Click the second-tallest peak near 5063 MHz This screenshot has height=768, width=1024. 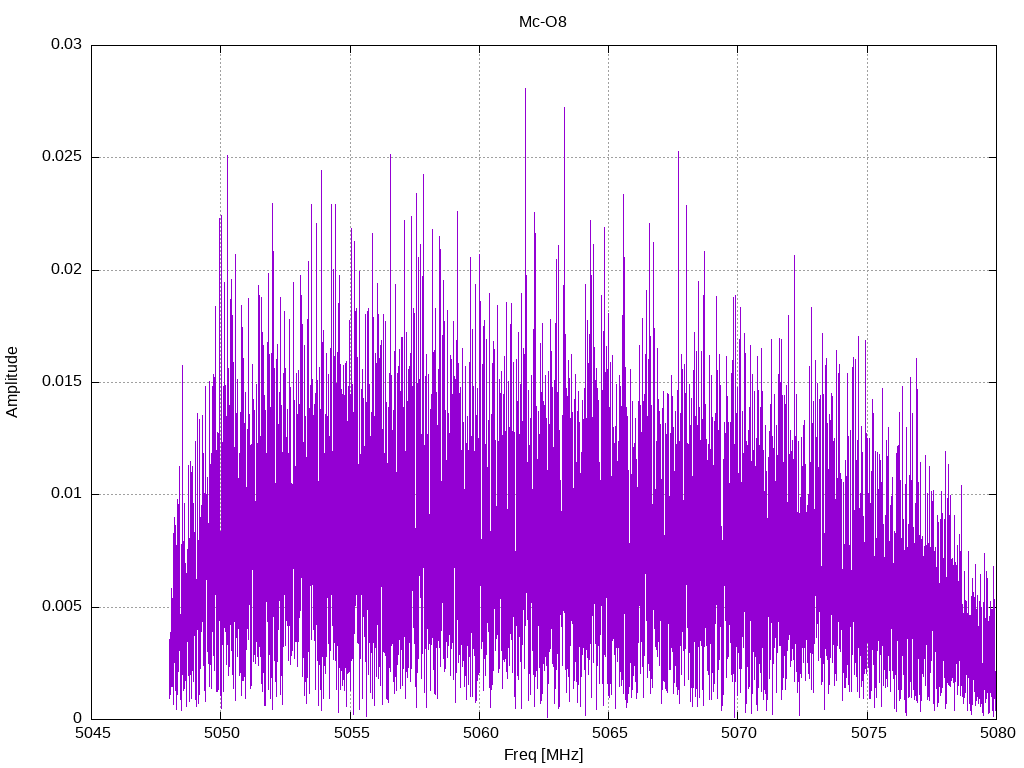564,108
